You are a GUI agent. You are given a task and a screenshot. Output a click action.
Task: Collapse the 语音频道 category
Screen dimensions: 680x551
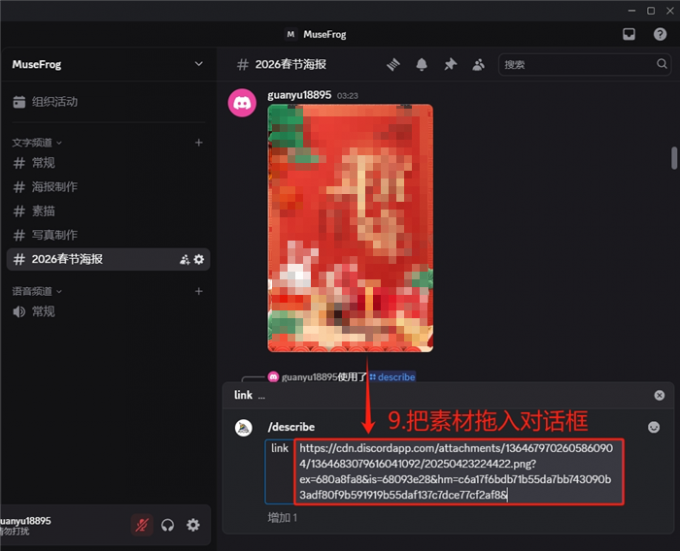coord(37,291)
